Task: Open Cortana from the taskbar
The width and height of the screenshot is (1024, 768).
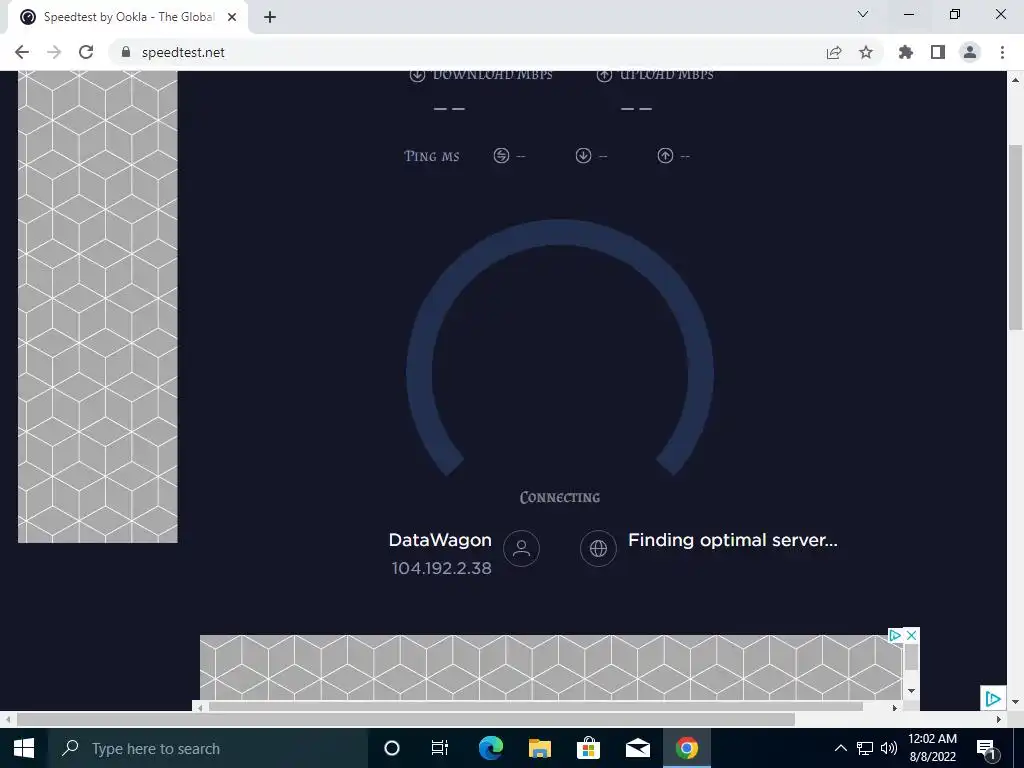Action: pyautogui.click(x=392, y=748)
